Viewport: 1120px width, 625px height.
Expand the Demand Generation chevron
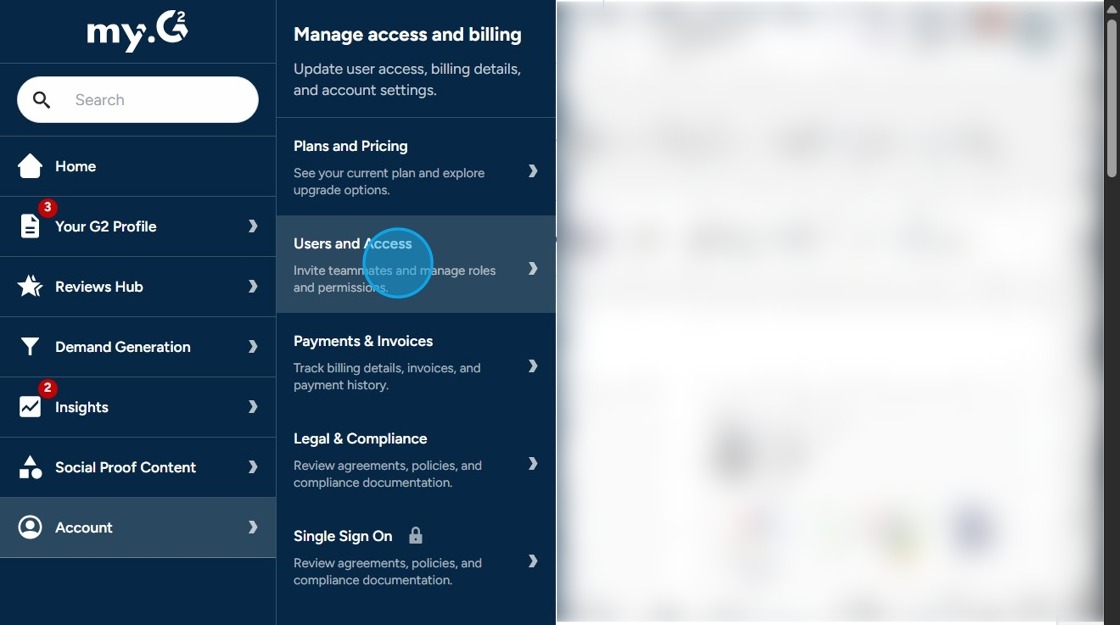pos(253,346)
